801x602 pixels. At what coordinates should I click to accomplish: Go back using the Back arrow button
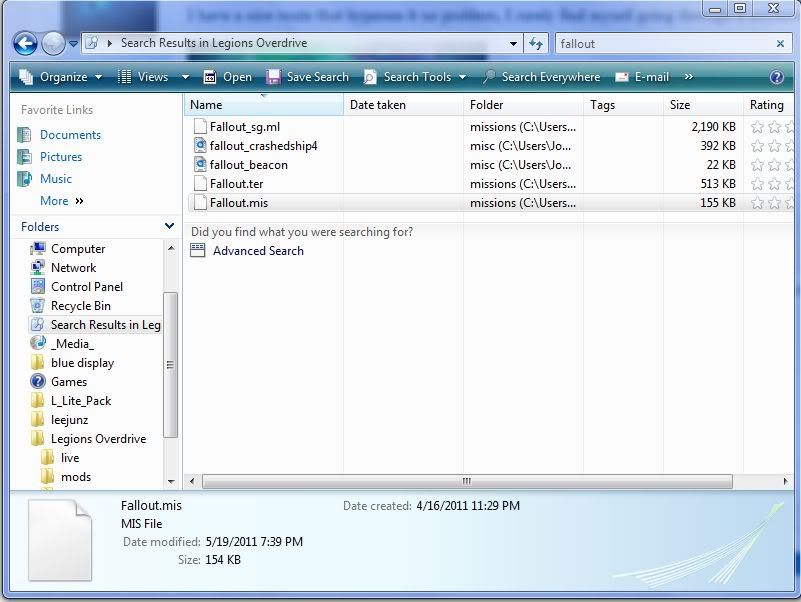tap(25, 43)
